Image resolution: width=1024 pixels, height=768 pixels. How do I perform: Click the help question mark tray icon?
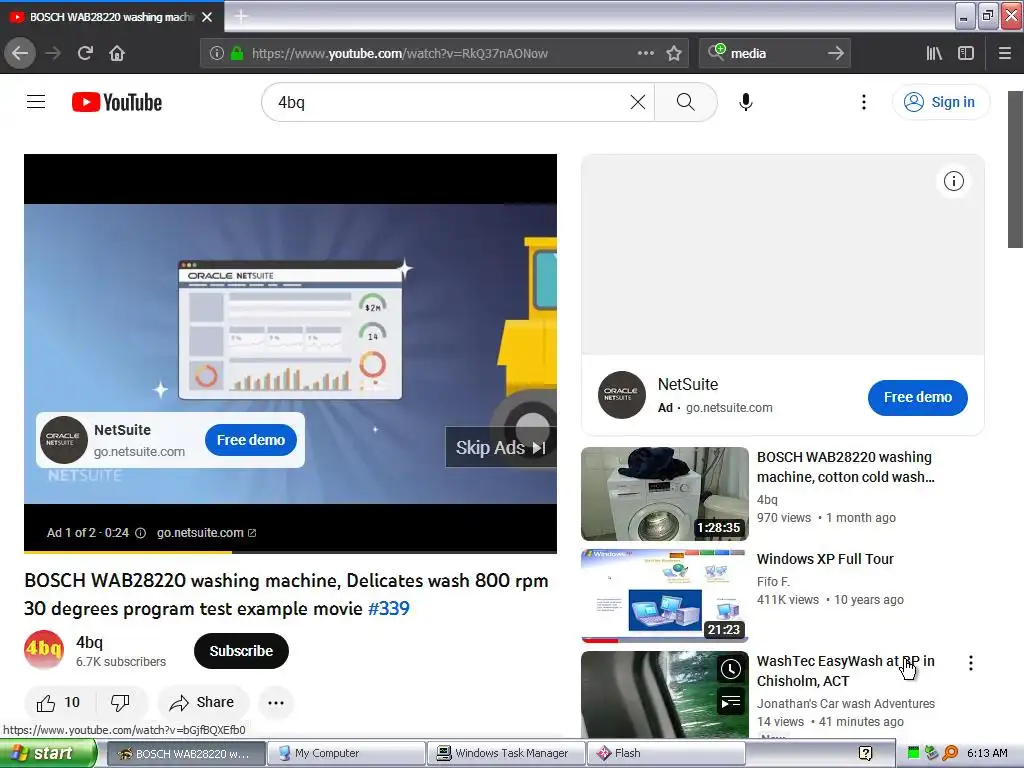coord(865,754)
